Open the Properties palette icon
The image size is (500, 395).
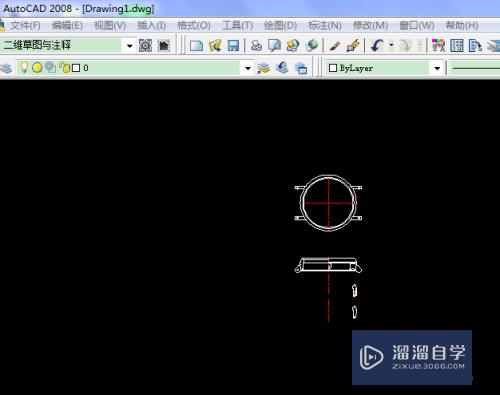pyautogui.click(x=438, y=46)
